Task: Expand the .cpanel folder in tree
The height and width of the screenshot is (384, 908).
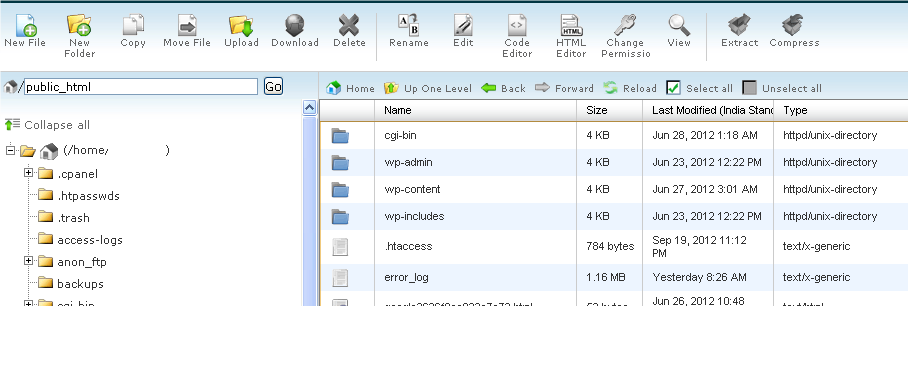Action: pyautogui.click(x=28, y=172)
